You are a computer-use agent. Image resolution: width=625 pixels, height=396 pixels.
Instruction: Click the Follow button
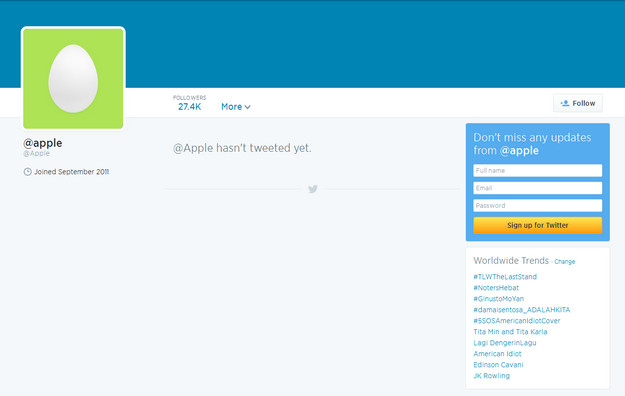[x=578, y=103]
